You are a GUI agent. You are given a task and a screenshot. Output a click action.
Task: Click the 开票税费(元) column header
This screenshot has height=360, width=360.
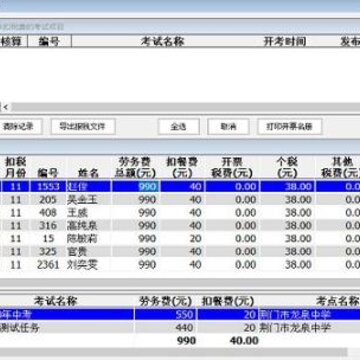tap(231, 167)
